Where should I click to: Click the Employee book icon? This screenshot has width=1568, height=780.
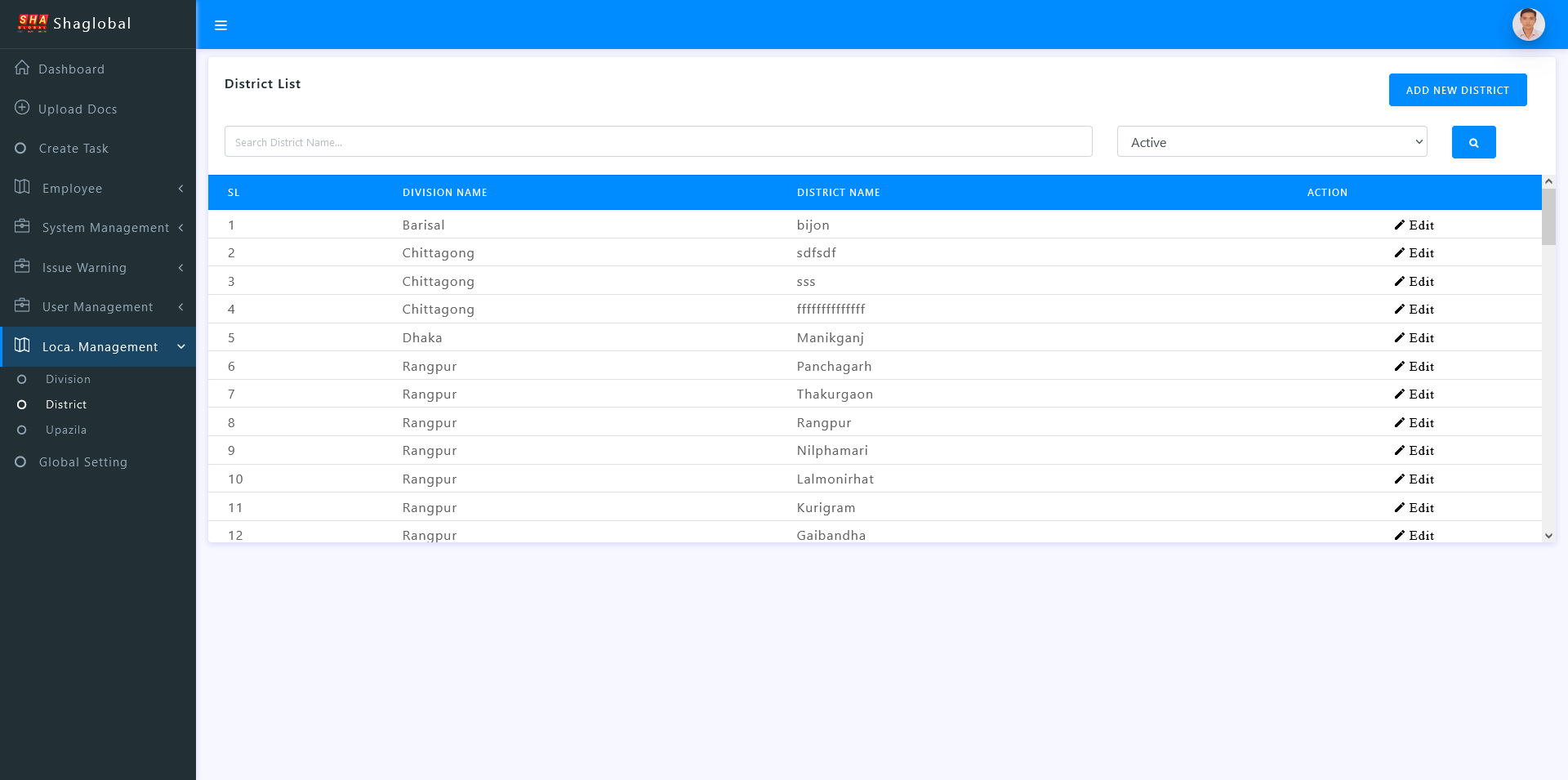click(22, 187)
